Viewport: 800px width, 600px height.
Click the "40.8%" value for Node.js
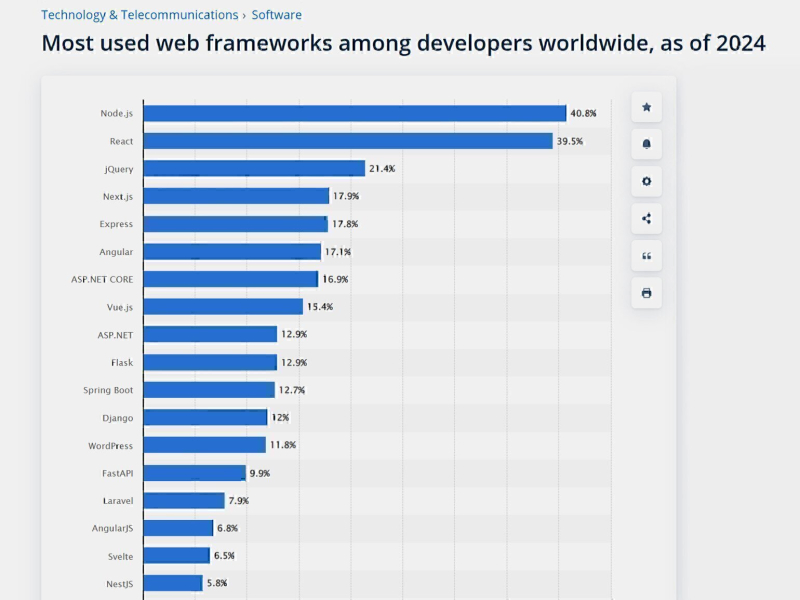coord(583,113)
